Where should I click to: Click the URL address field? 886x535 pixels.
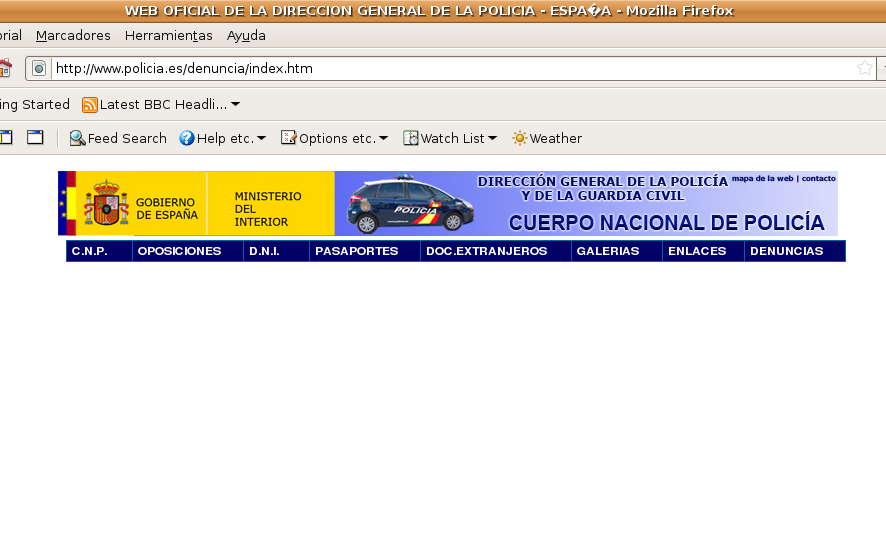[x=452, y=68]
